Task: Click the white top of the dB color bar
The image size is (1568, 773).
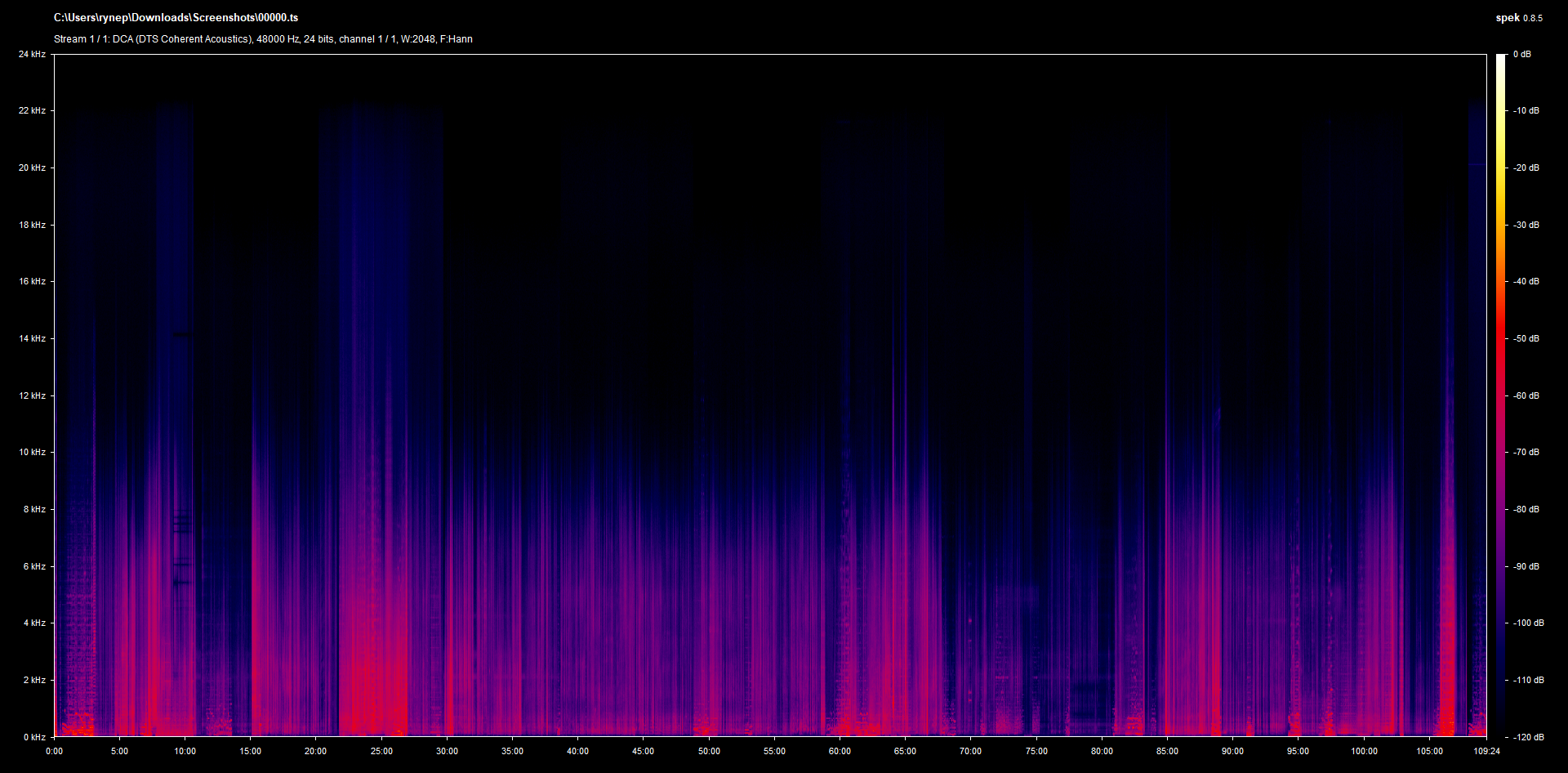Action: (x=1500, y=61)
